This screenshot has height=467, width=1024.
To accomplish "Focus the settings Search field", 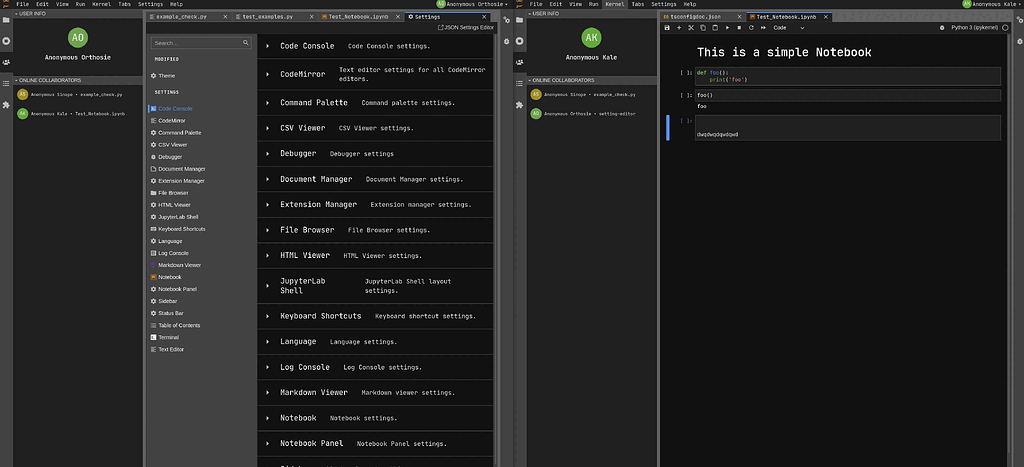I will [x=197, y=43].
